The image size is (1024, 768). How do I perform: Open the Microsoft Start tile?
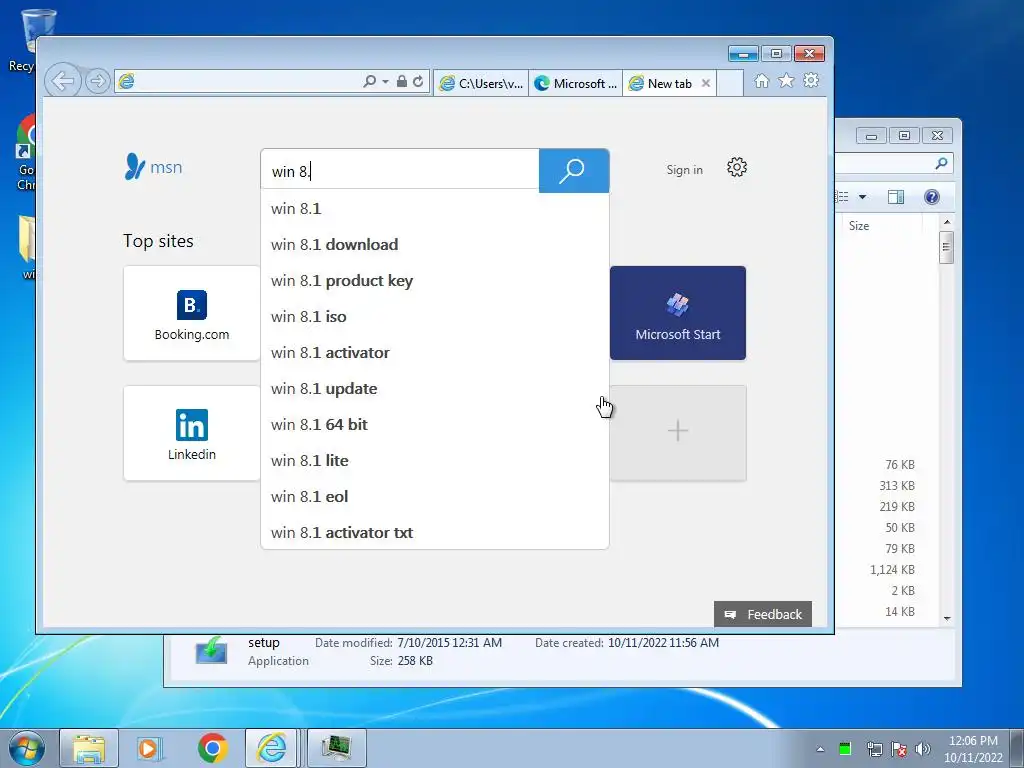click(x=678, y=313)
